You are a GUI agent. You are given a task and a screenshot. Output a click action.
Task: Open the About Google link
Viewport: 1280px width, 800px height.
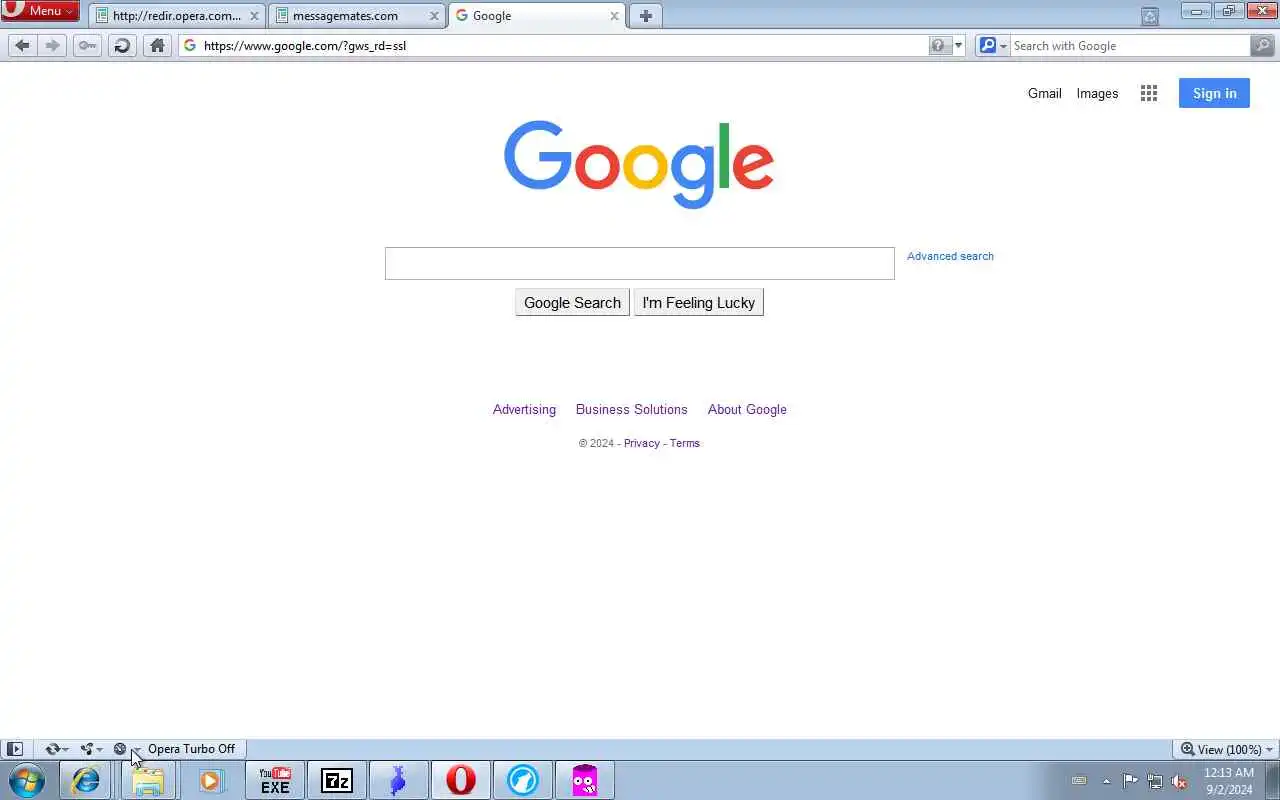[x=747, y=409]
